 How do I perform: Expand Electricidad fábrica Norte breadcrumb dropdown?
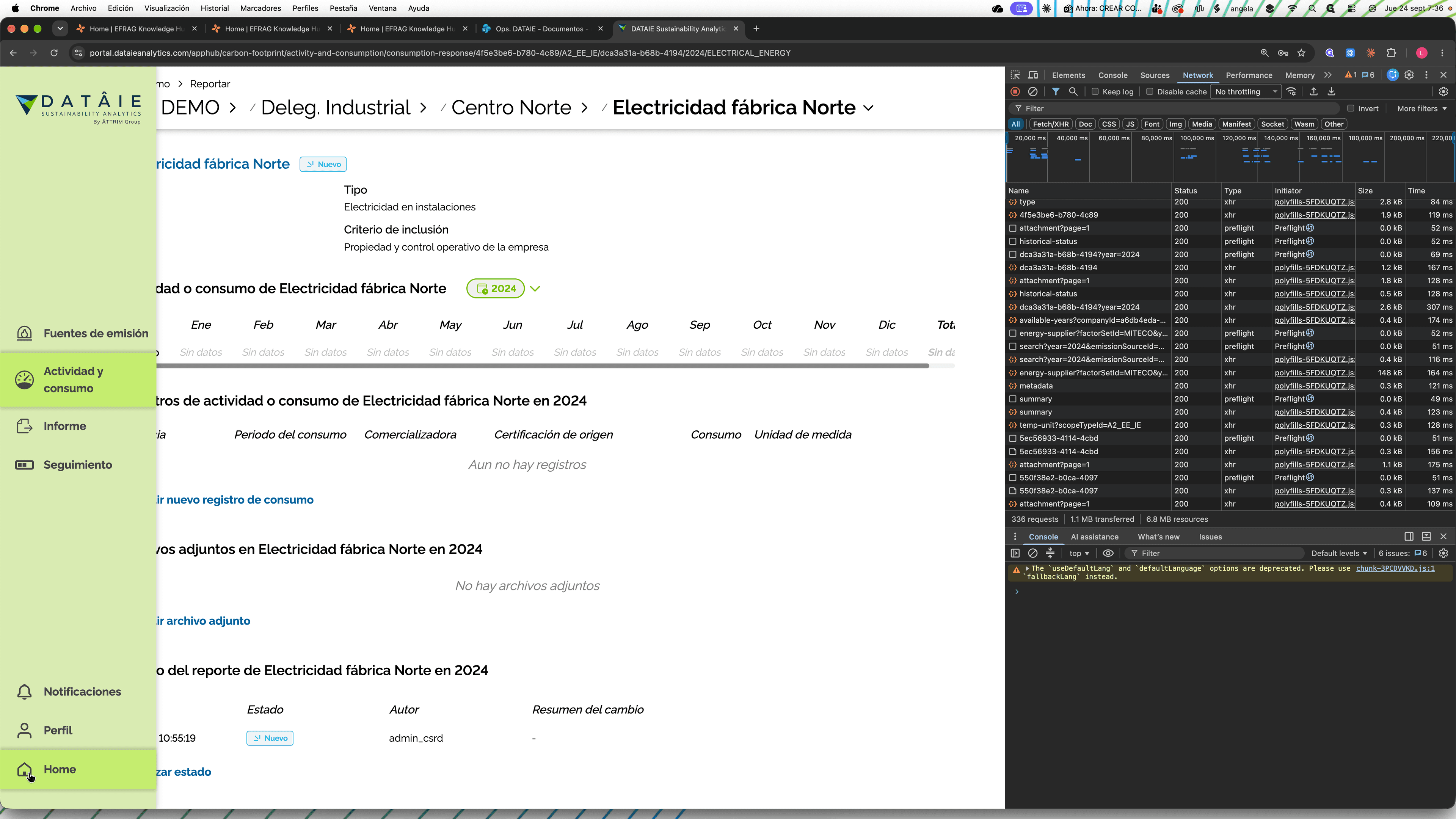[x=869, y=108]
